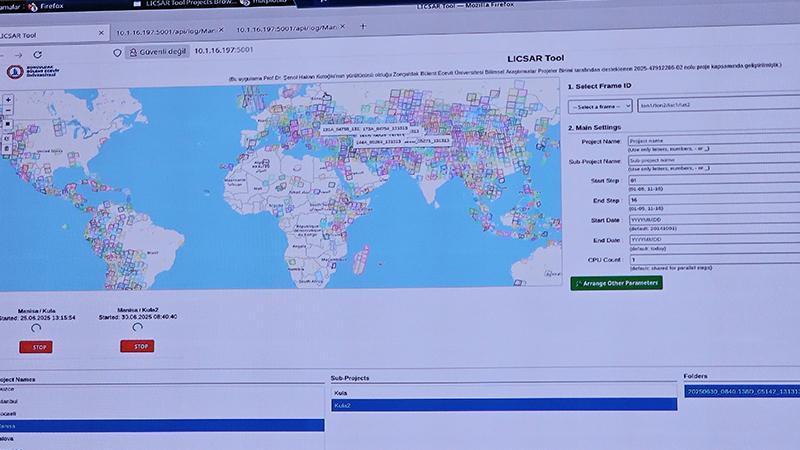Select the map rectangle draw tool

pyautogui.click(x=8, y=124)
